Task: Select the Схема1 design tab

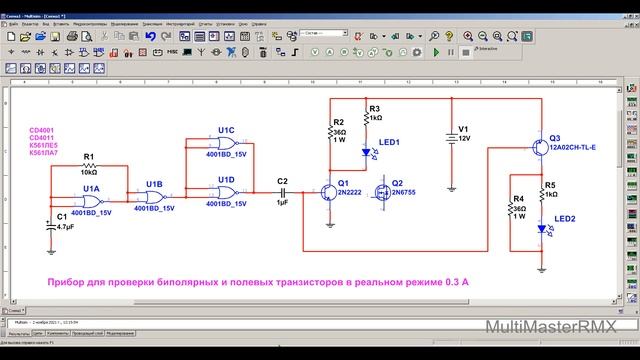Action: (x=14, y=311)
